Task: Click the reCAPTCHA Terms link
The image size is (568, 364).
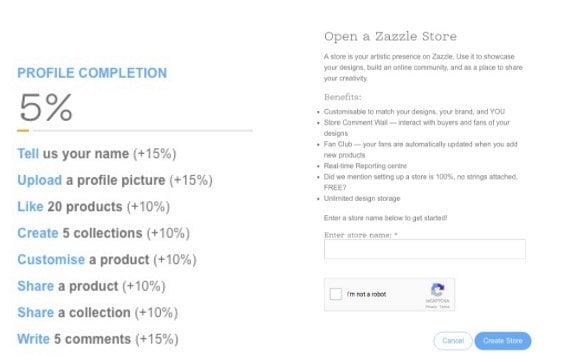Action: 444,307
